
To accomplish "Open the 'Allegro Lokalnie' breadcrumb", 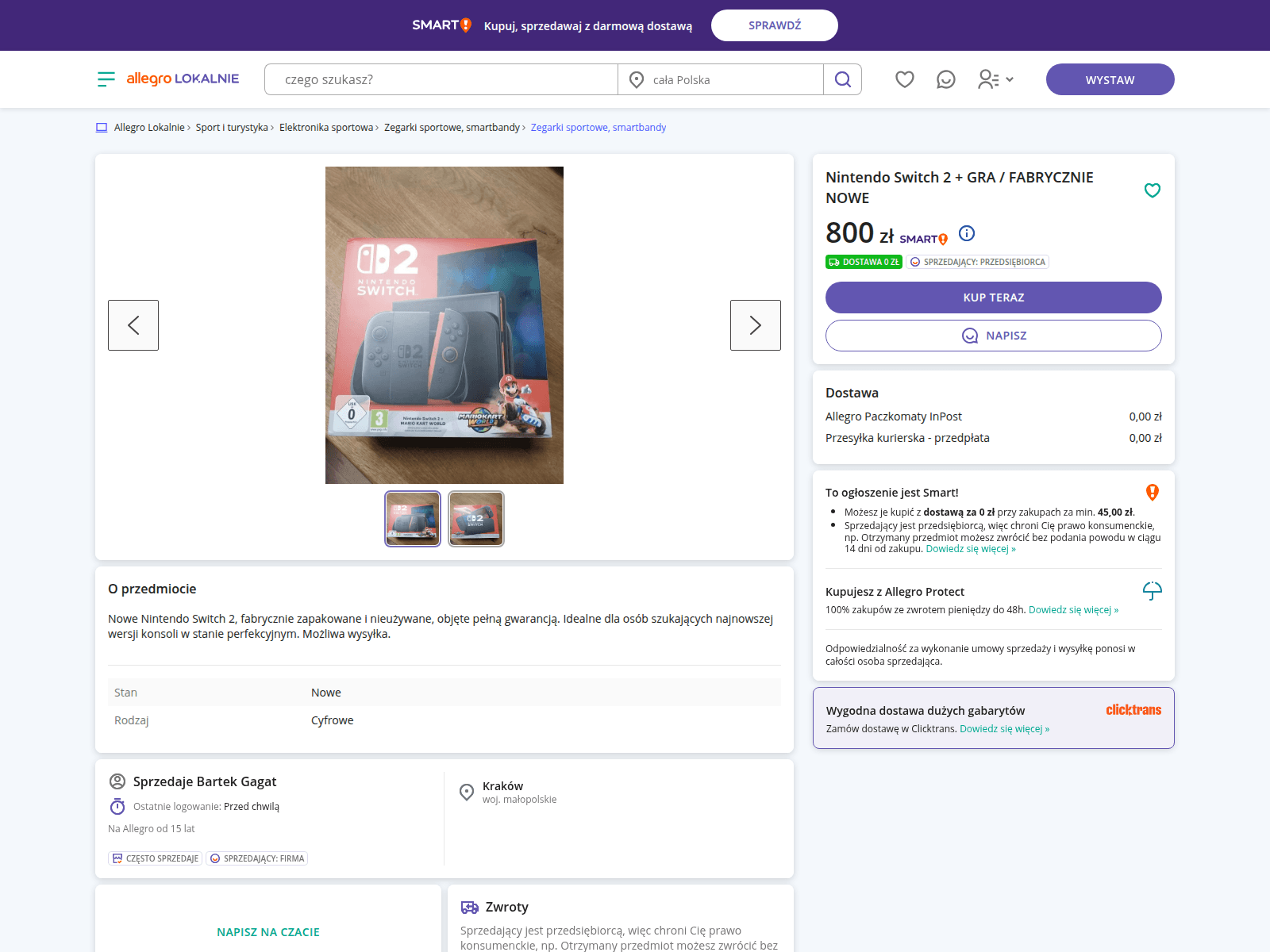I will pyautogui.click(x=149, y=128).
